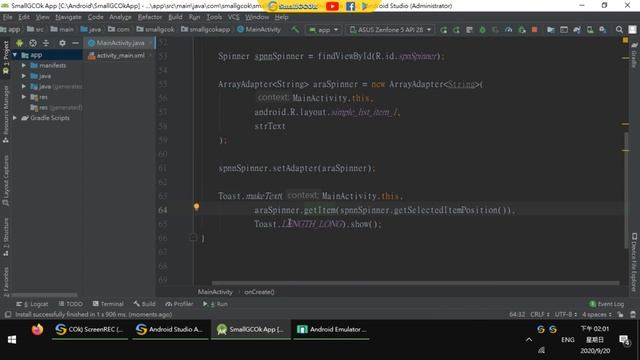The width and height of the screenshot is (640, 360).
Task: Click the Sync Project with Gradle Files icon
Action: (x=577, y=30)
